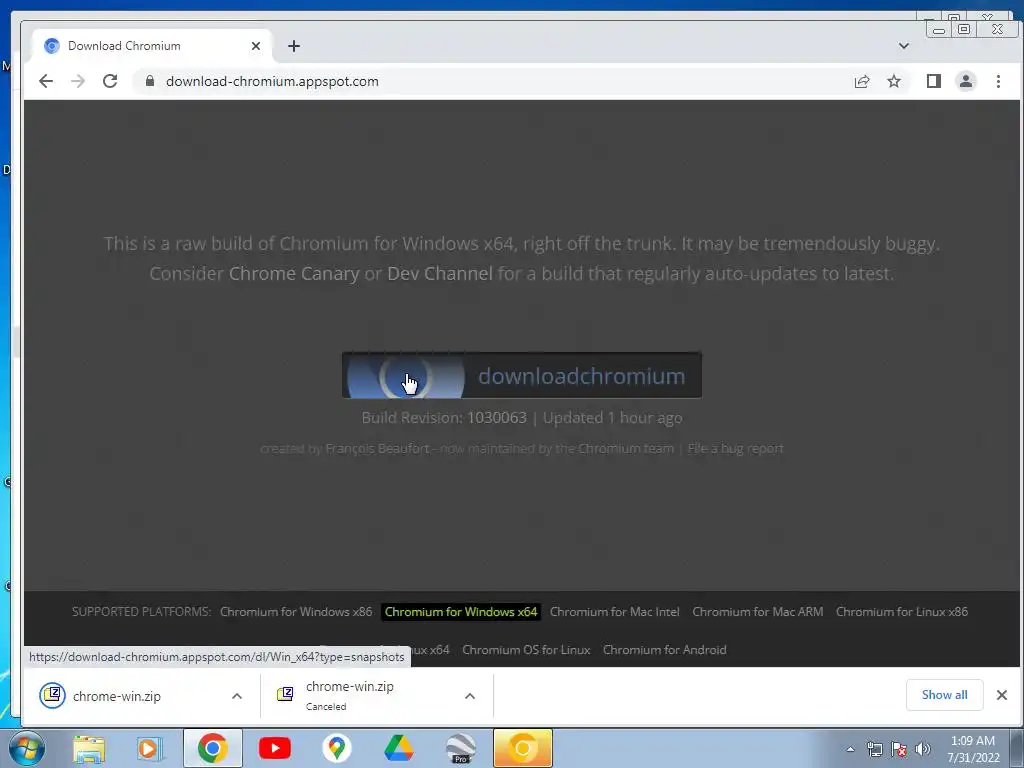Open the first chrome-win.zip download

pos(117,696)
